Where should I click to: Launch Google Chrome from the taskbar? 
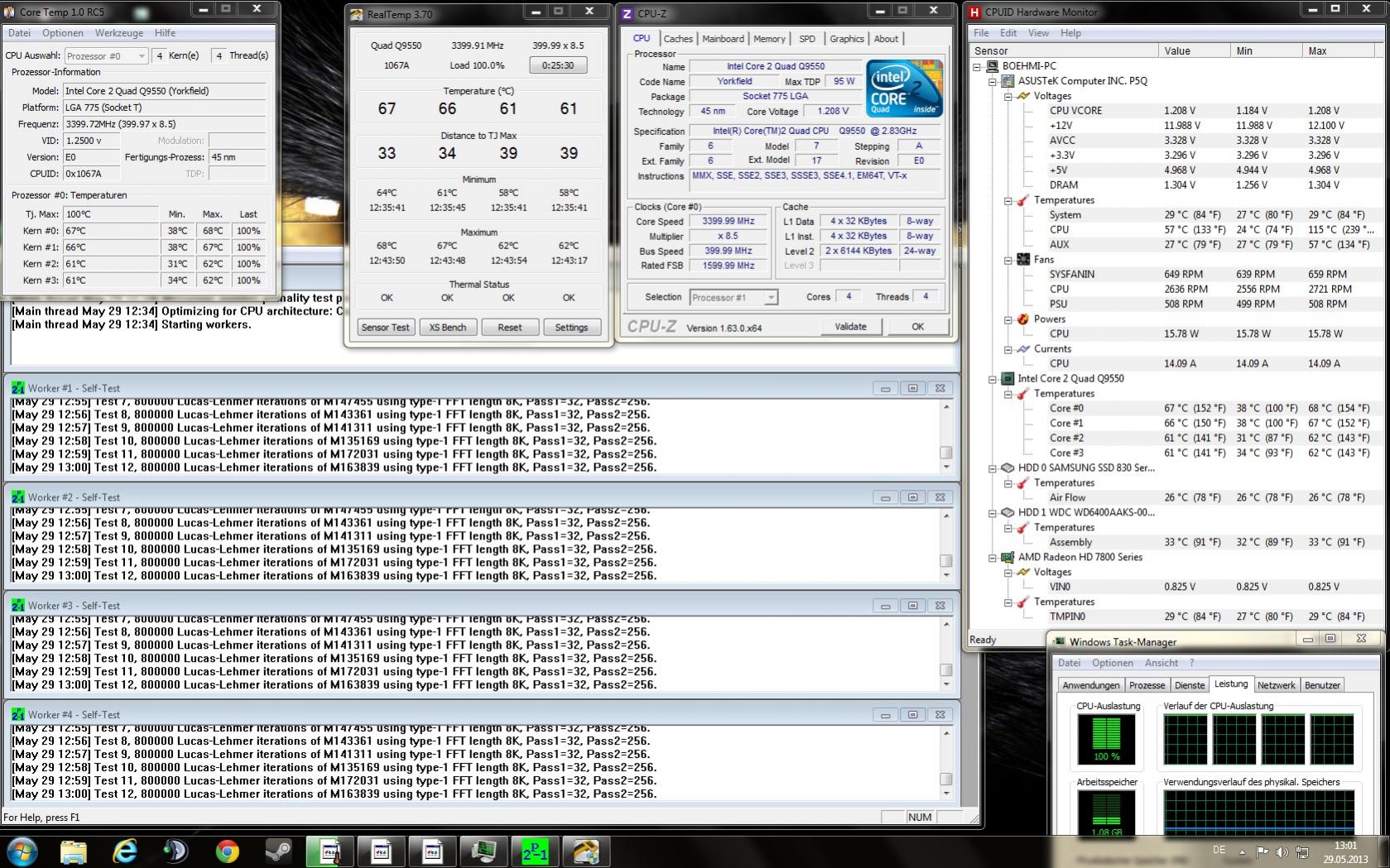click(227, 851)
